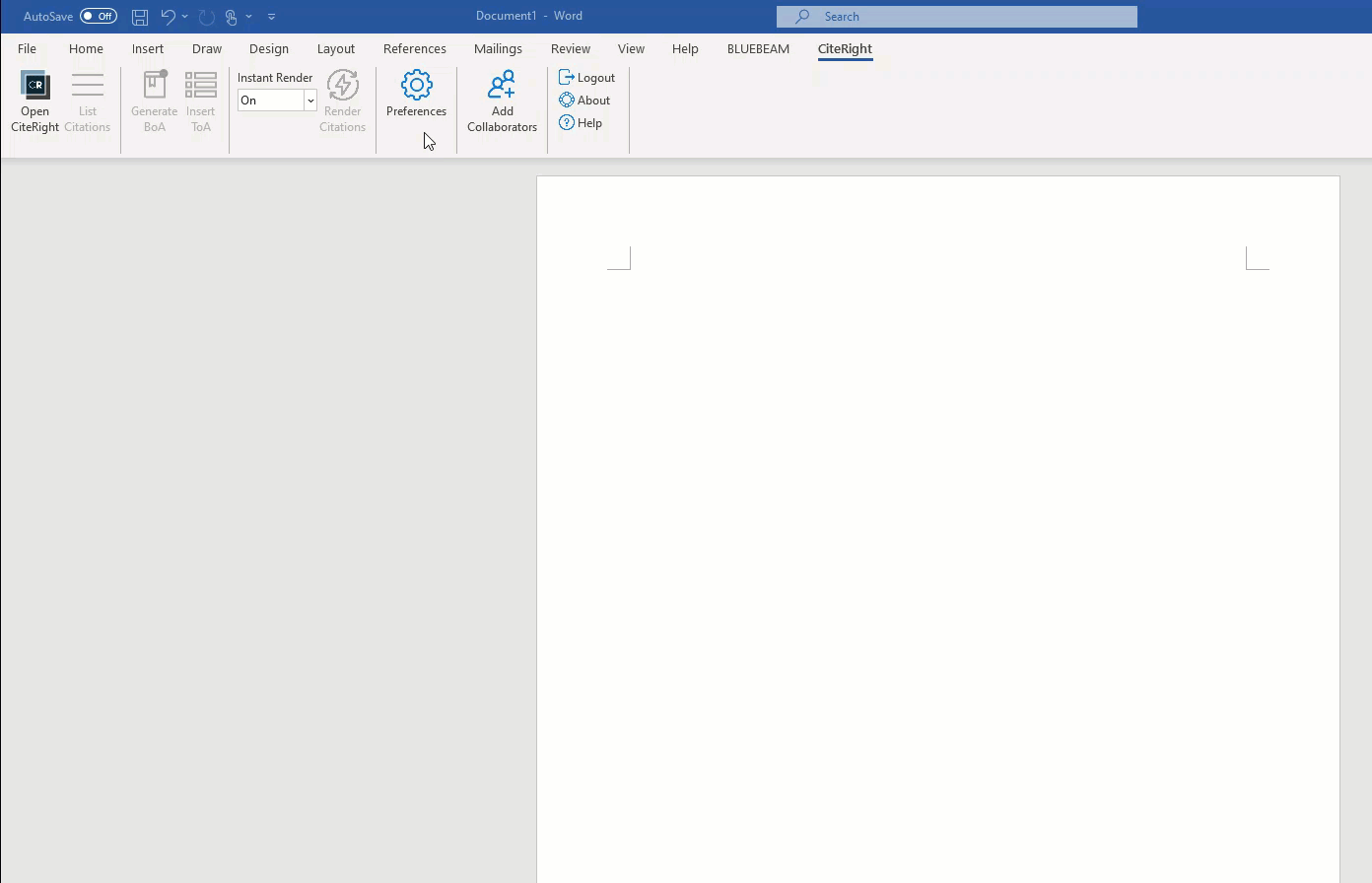Open Customize Quick Access Toolbar menu
This screenshot has height=883, width=1372.
tap(271, 17)
